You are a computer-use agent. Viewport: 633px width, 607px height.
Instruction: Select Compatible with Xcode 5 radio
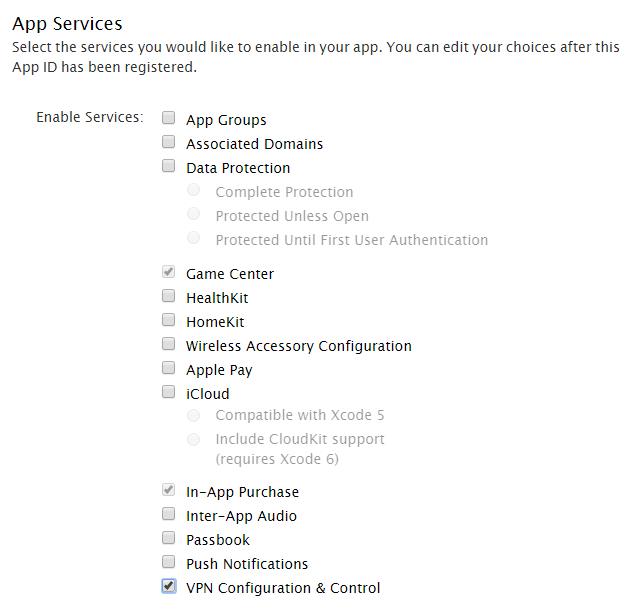193,415
